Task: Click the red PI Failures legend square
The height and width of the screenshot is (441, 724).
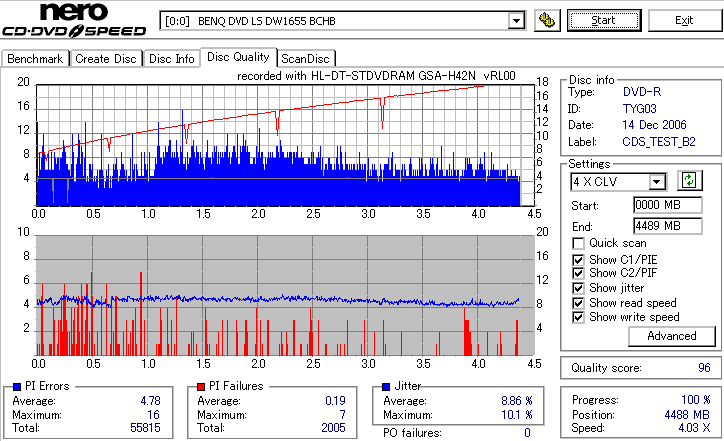Action: pyautogui.click(x=201, y=387)
